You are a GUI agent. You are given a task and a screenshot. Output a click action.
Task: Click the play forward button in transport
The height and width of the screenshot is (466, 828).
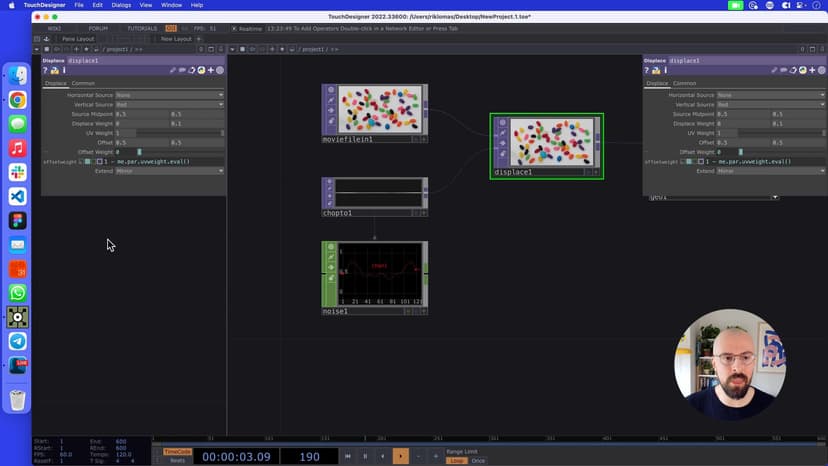coord(400,456)
